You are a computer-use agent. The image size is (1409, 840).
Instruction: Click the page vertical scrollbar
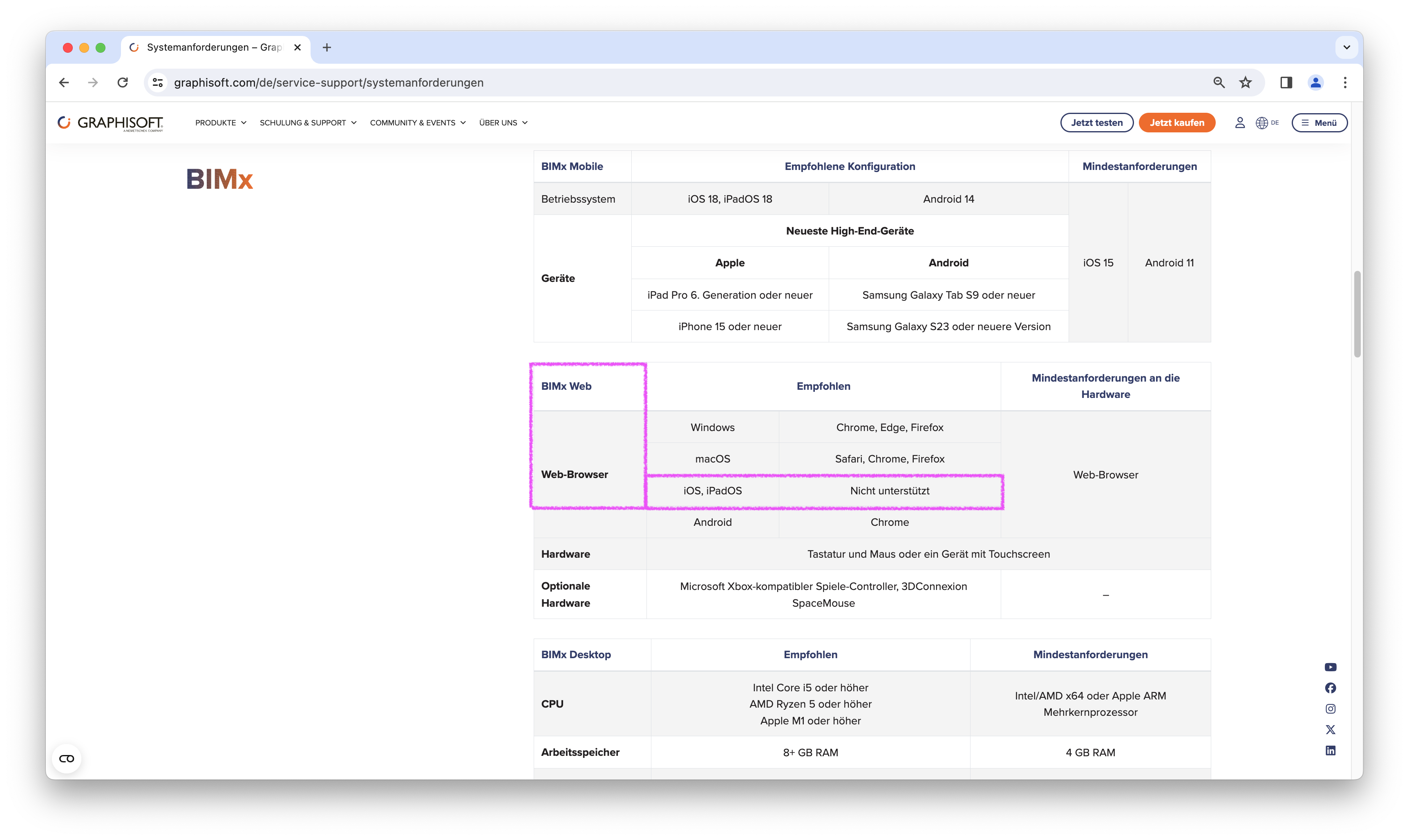pyautogui.click(x=1357, y=314)
